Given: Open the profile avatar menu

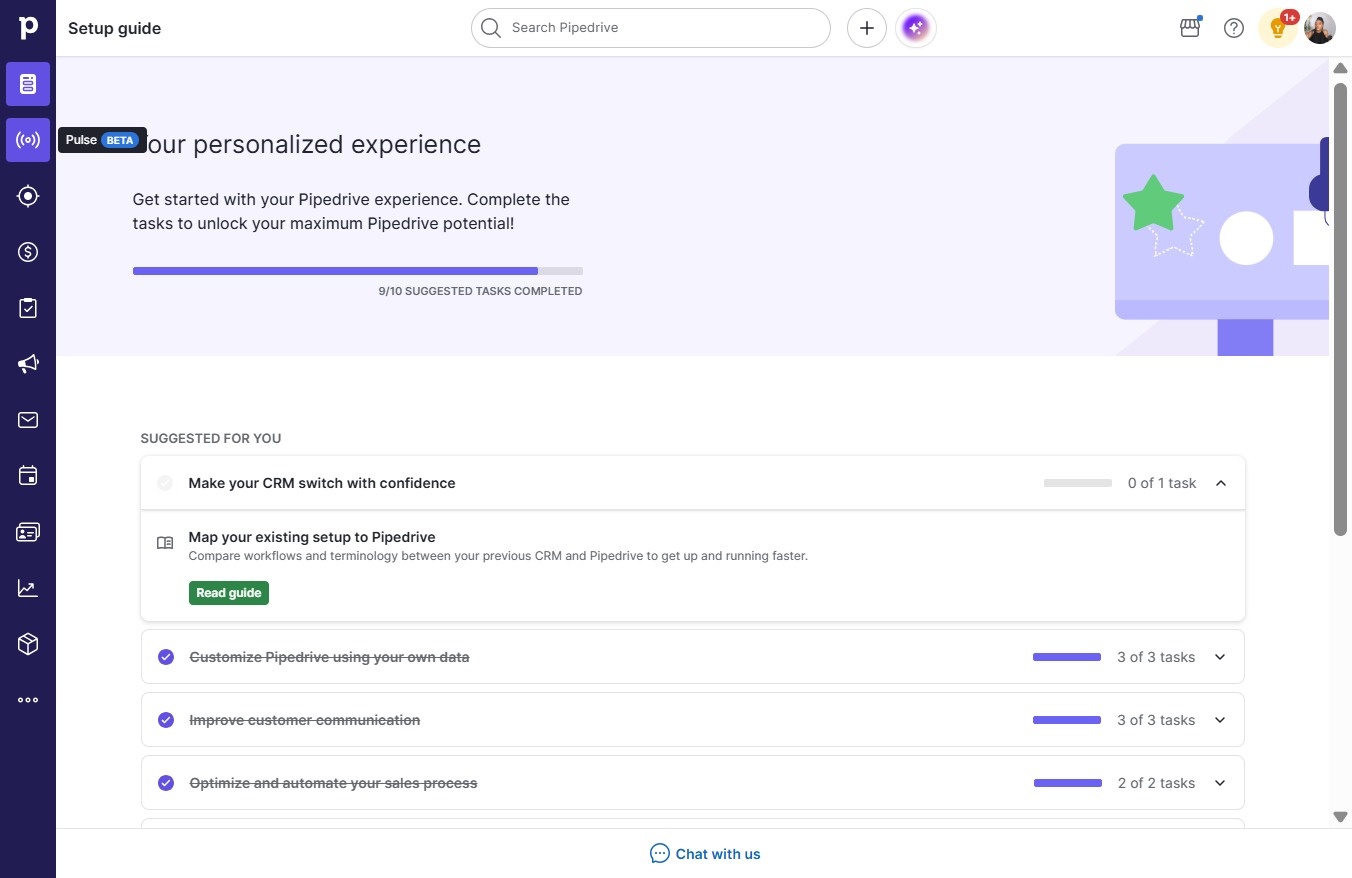Looking at the screenshot, I should tap(1320, 28).
